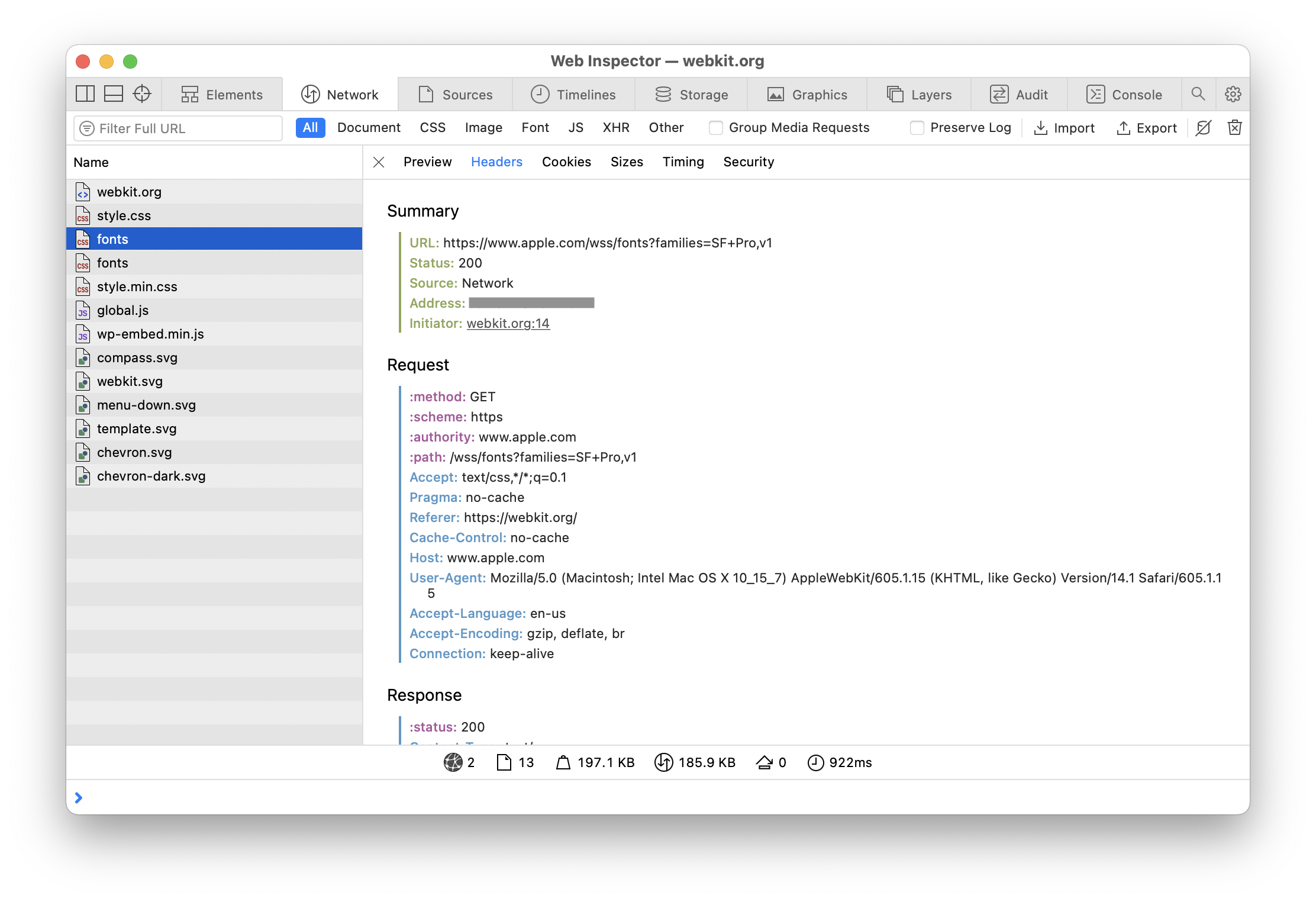Open the search magnifier
1316x902 pixels.
coord(1199,94)
